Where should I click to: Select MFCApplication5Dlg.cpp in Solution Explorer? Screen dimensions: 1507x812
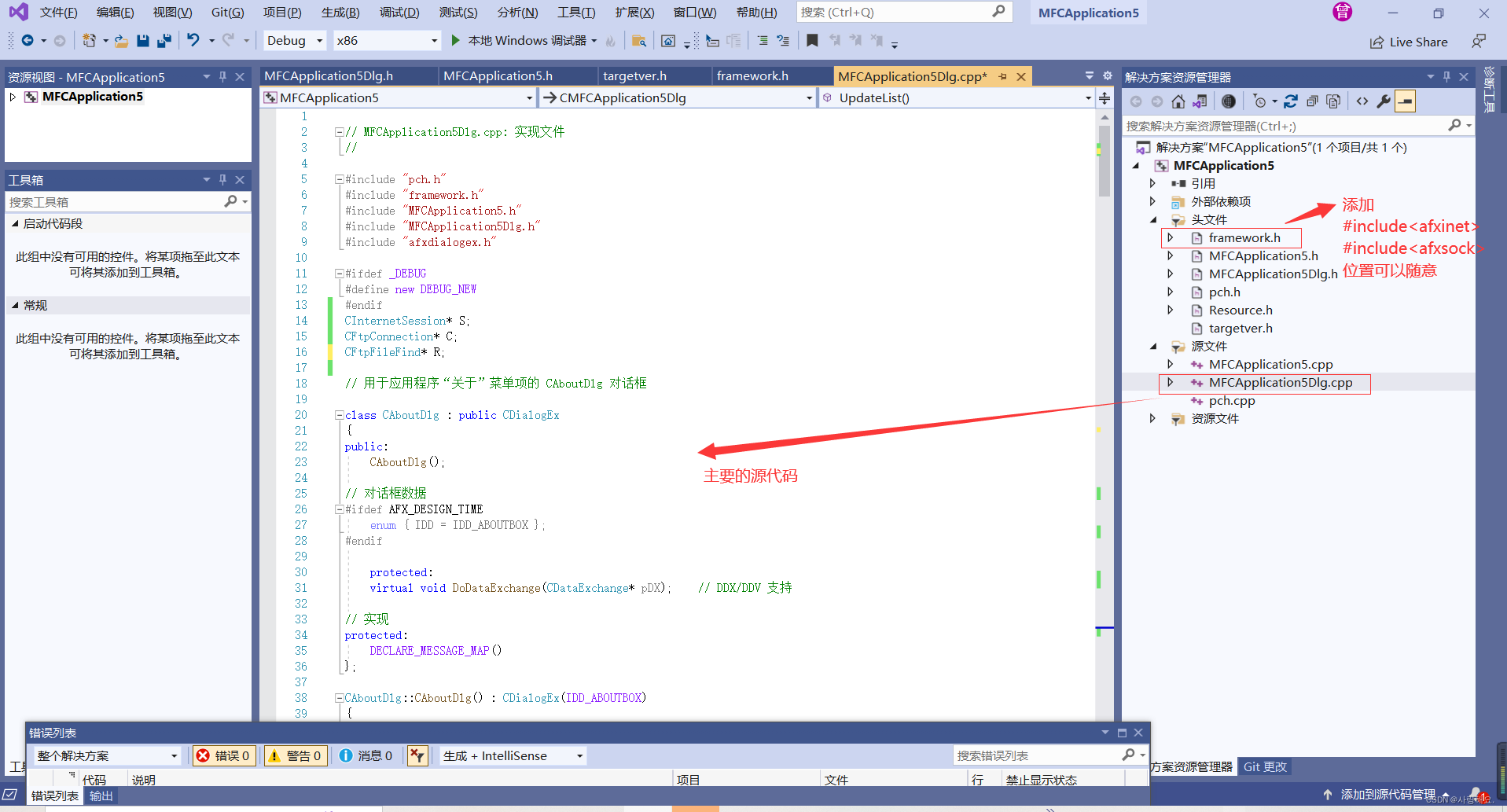point(1281,382)
